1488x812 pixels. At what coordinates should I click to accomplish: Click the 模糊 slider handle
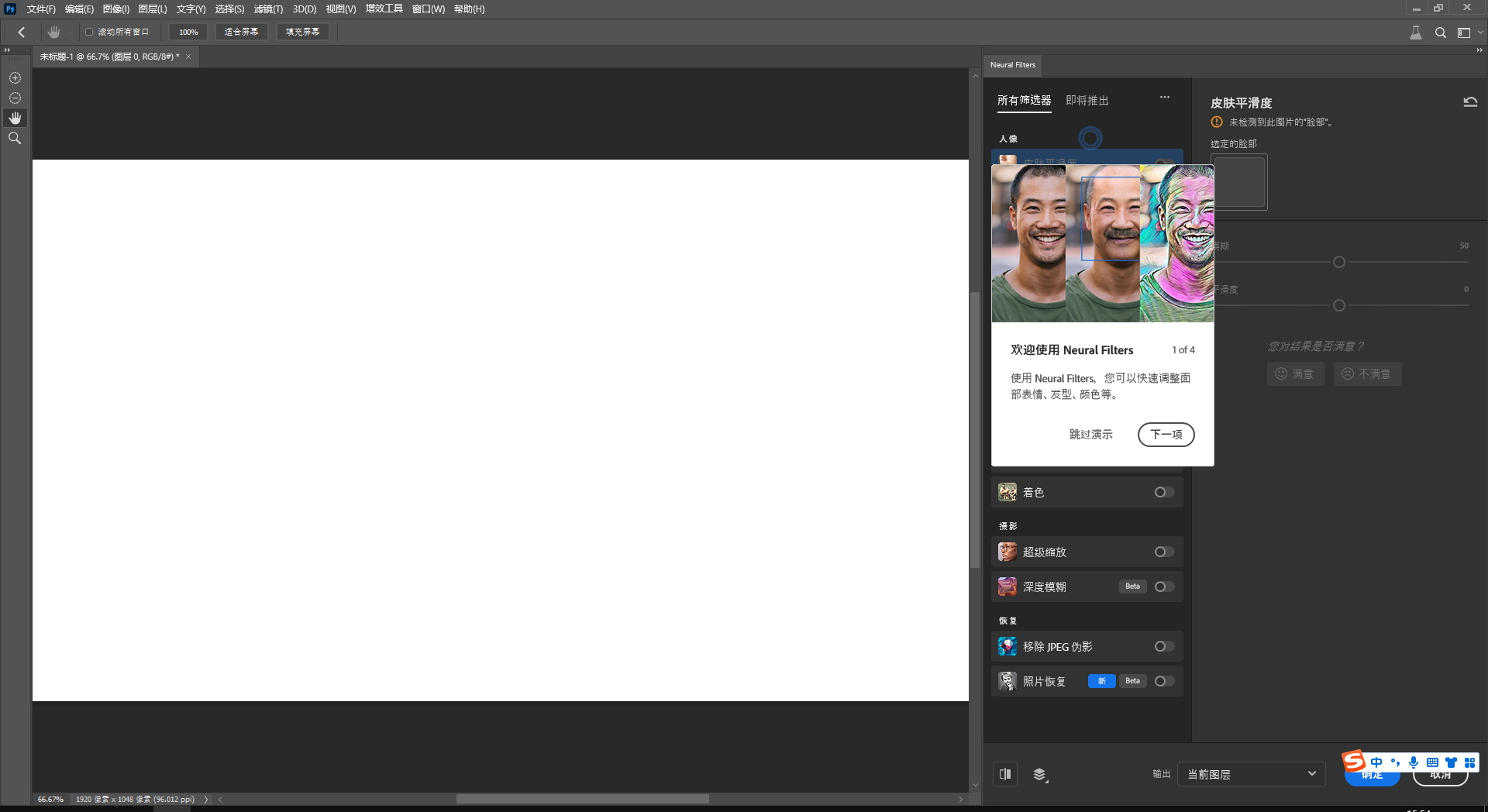pos(1338,262)
